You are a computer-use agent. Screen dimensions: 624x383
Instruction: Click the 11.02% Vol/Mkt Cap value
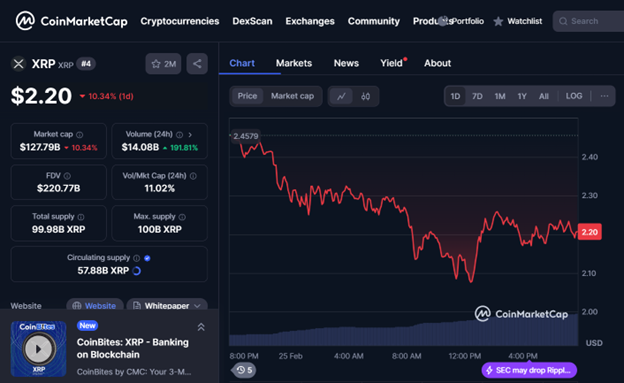[160, 188]
